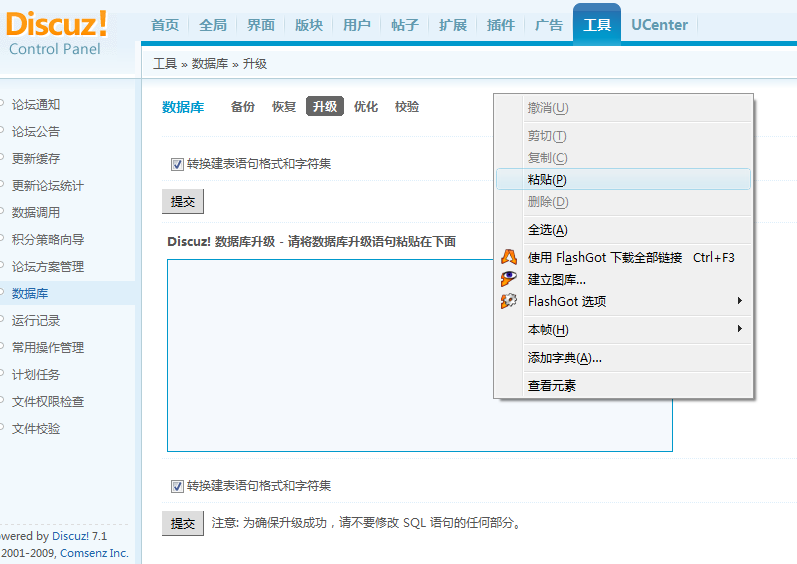797x564 pixels.
Task: Click the build gallery FlashGot icon
Action: [509, 279]
